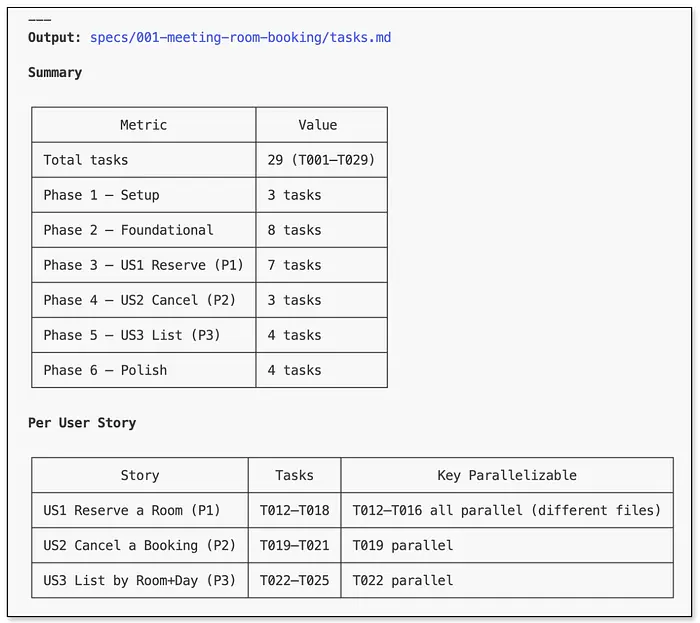
Task: Click the 'Story' column header
Action: (140, 475)
